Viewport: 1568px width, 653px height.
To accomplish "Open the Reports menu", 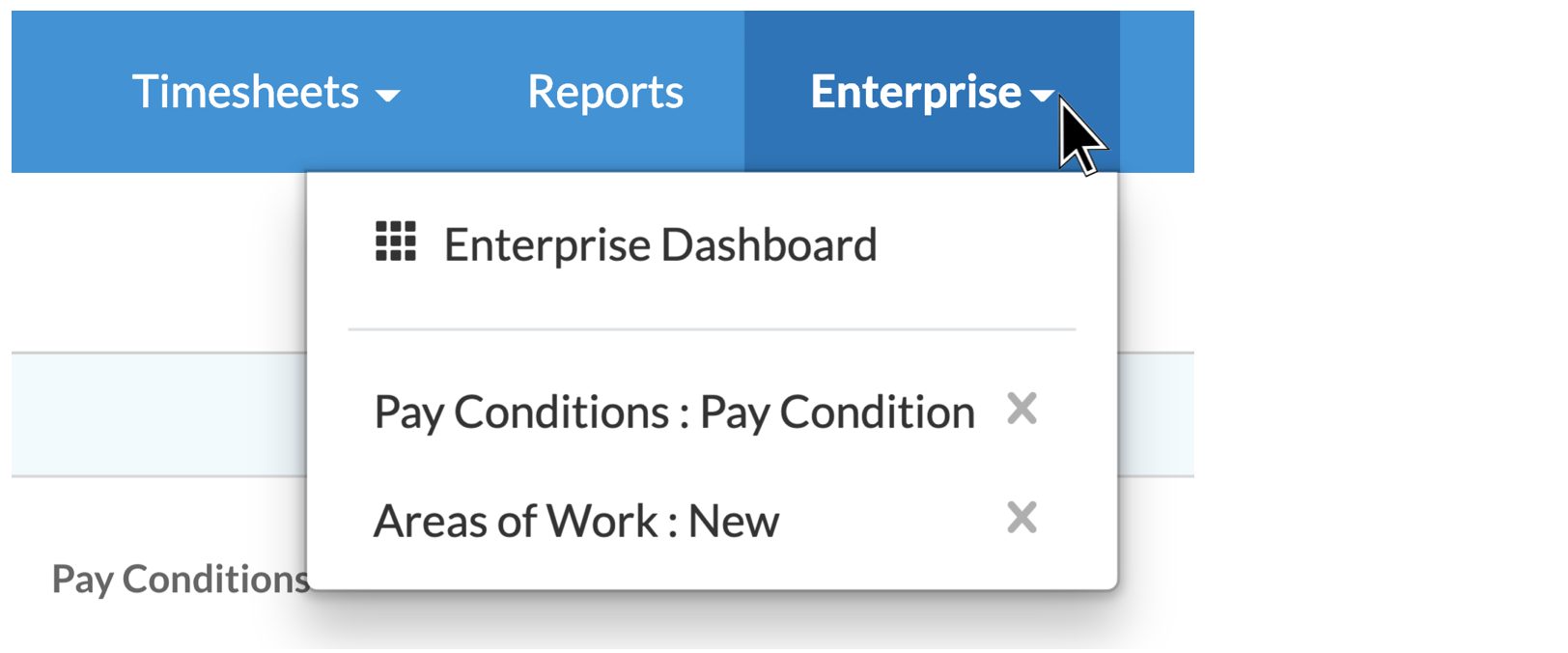I will click(x=604, y=92).
